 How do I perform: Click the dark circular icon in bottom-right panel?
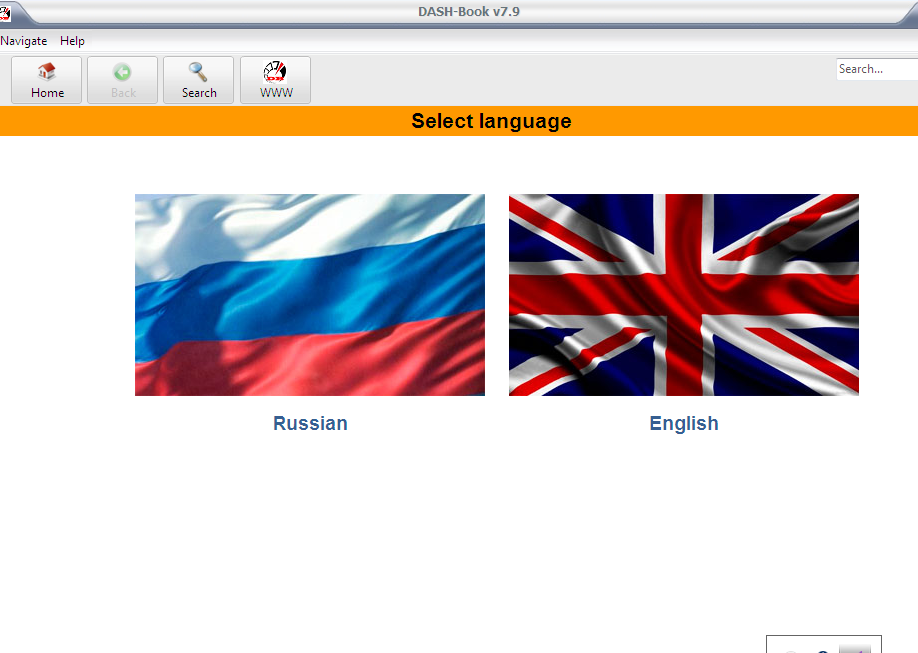(x=822, y=650)
